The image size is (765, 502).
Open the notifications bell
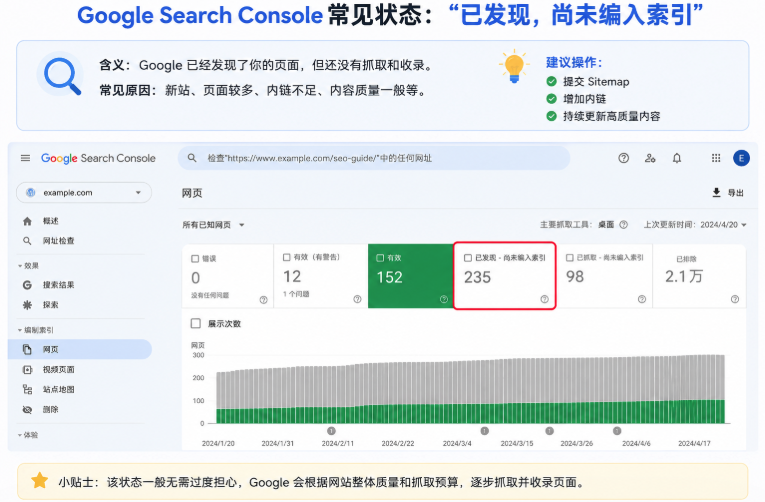click(x=677, y=158)
